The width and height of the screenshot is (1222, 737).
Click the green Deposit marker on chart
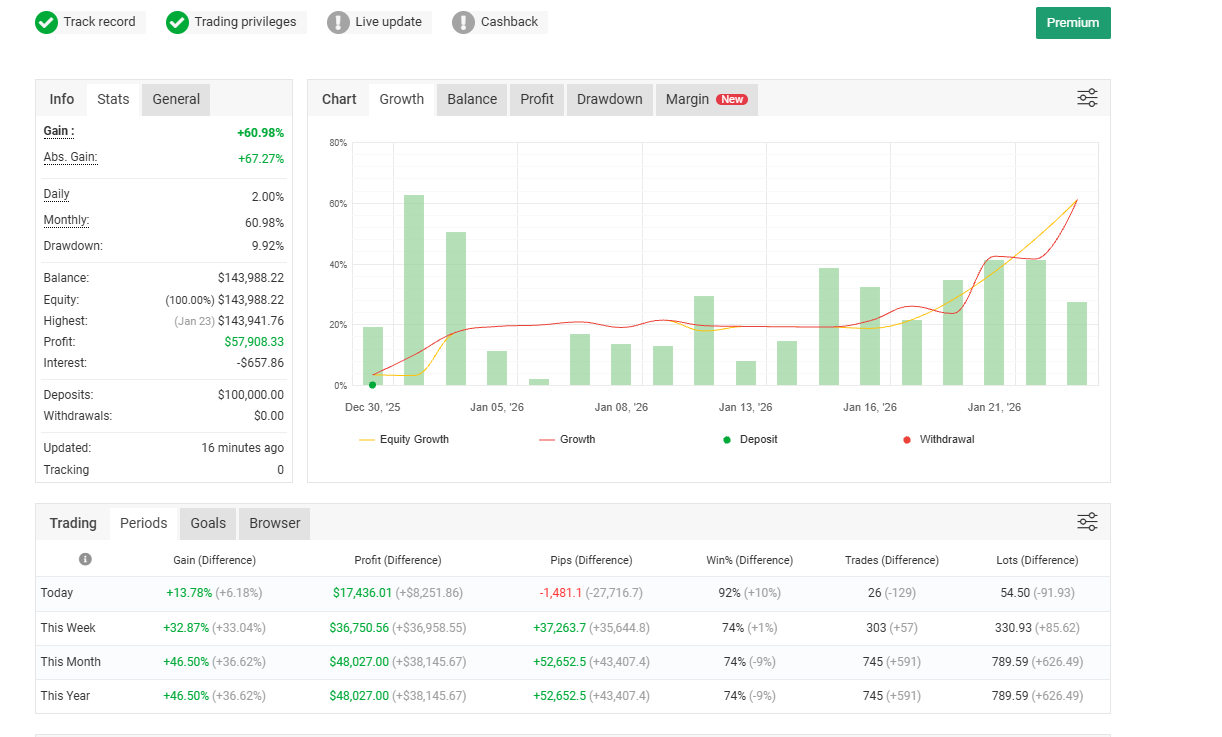(372, 384)
